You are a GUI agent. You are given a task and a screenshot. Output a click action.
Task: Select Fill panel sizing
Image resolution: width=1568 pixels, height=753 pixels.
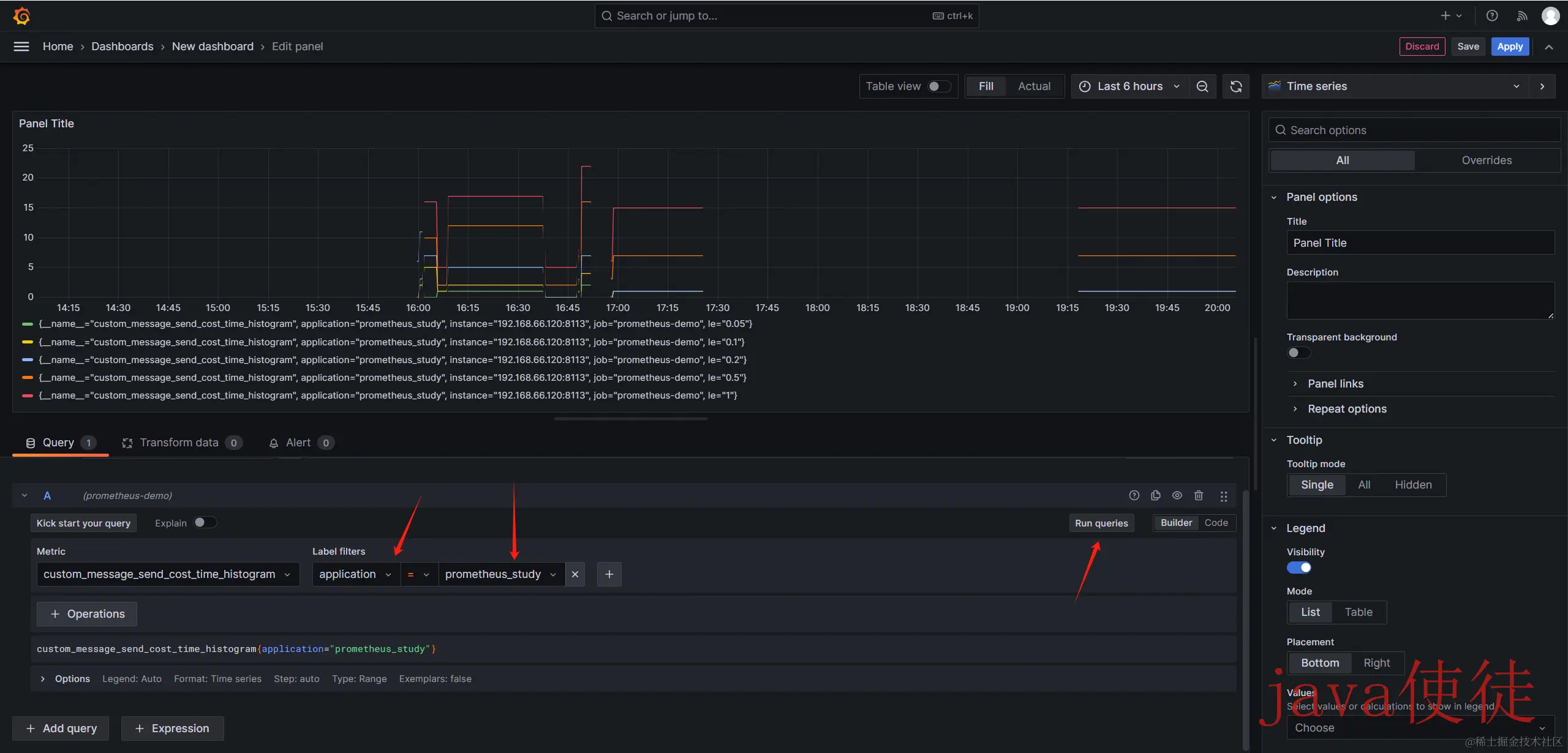pyautogui.click(x=986, y=86)
